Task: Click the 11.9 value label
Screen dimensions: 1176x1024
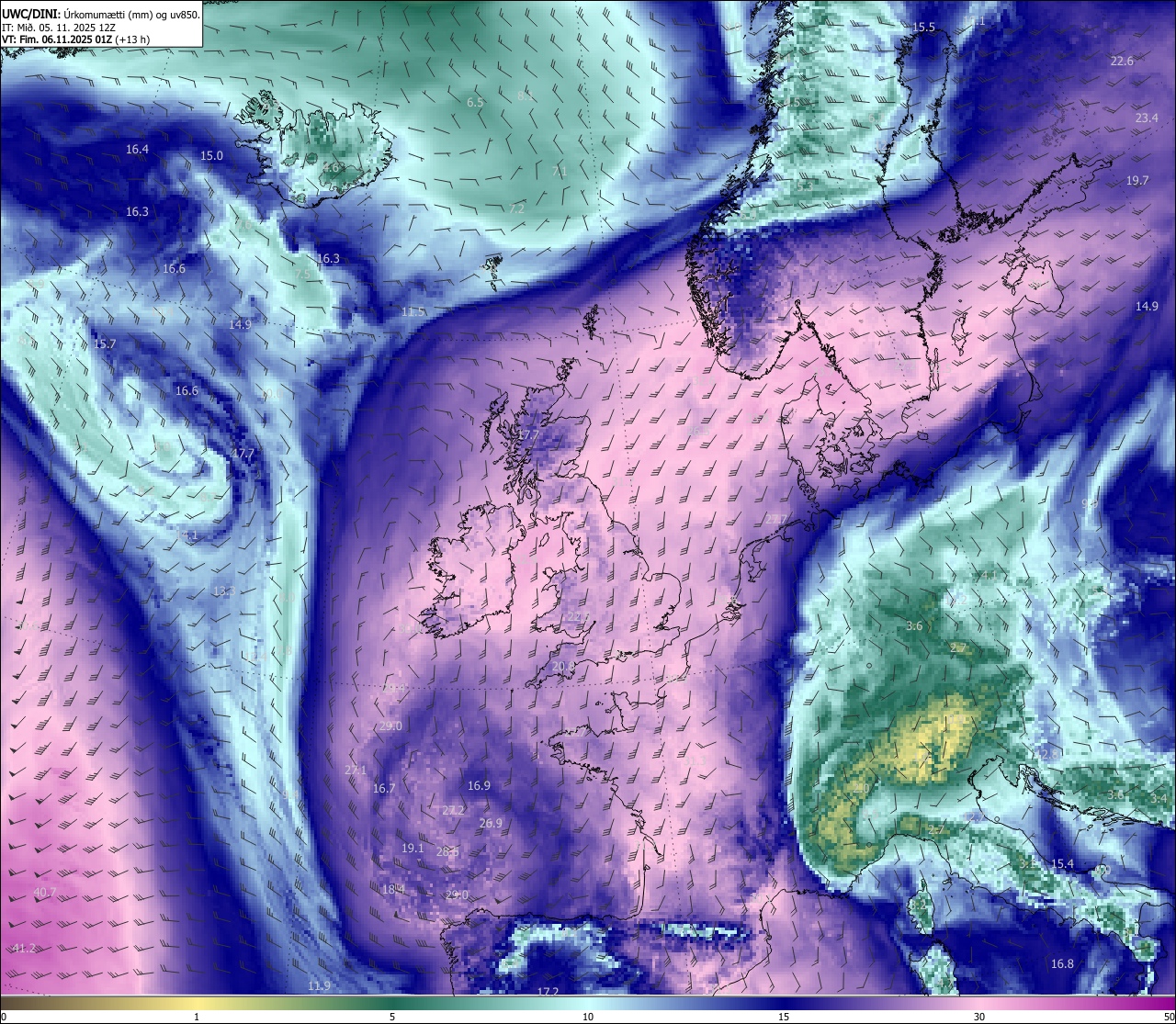Action: coord(319,985)
